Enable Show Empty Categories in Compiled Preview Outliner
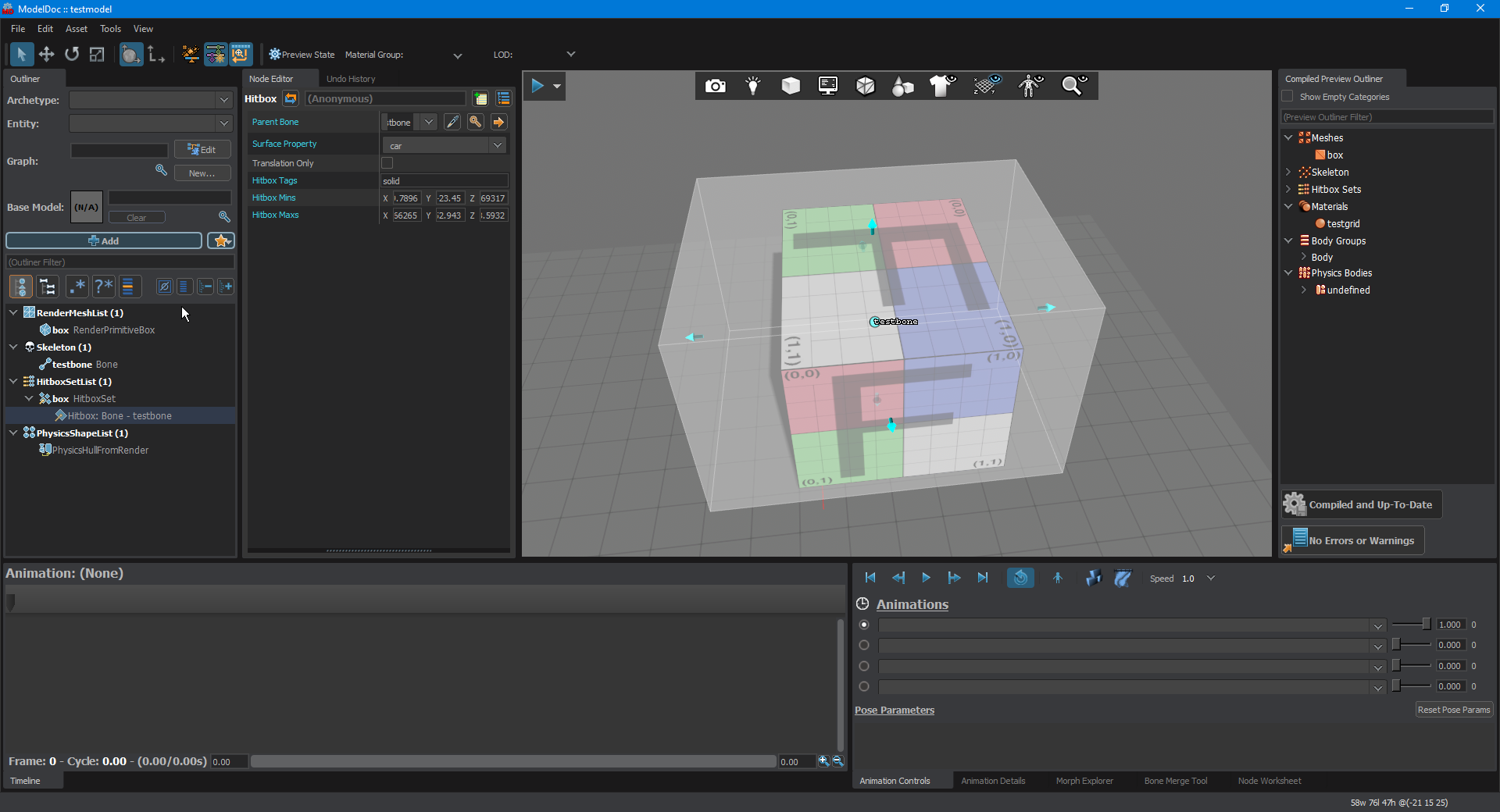This screenshot has width=1500, height=812. point(1288,96)
